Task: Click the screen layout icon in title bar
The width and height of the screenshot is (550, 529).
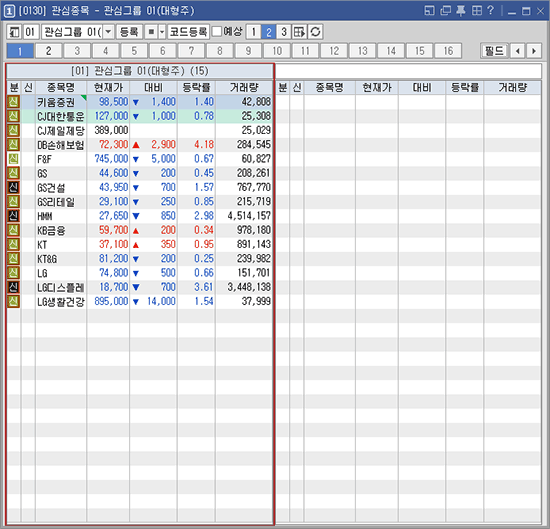Action: (x=429, y=11)
